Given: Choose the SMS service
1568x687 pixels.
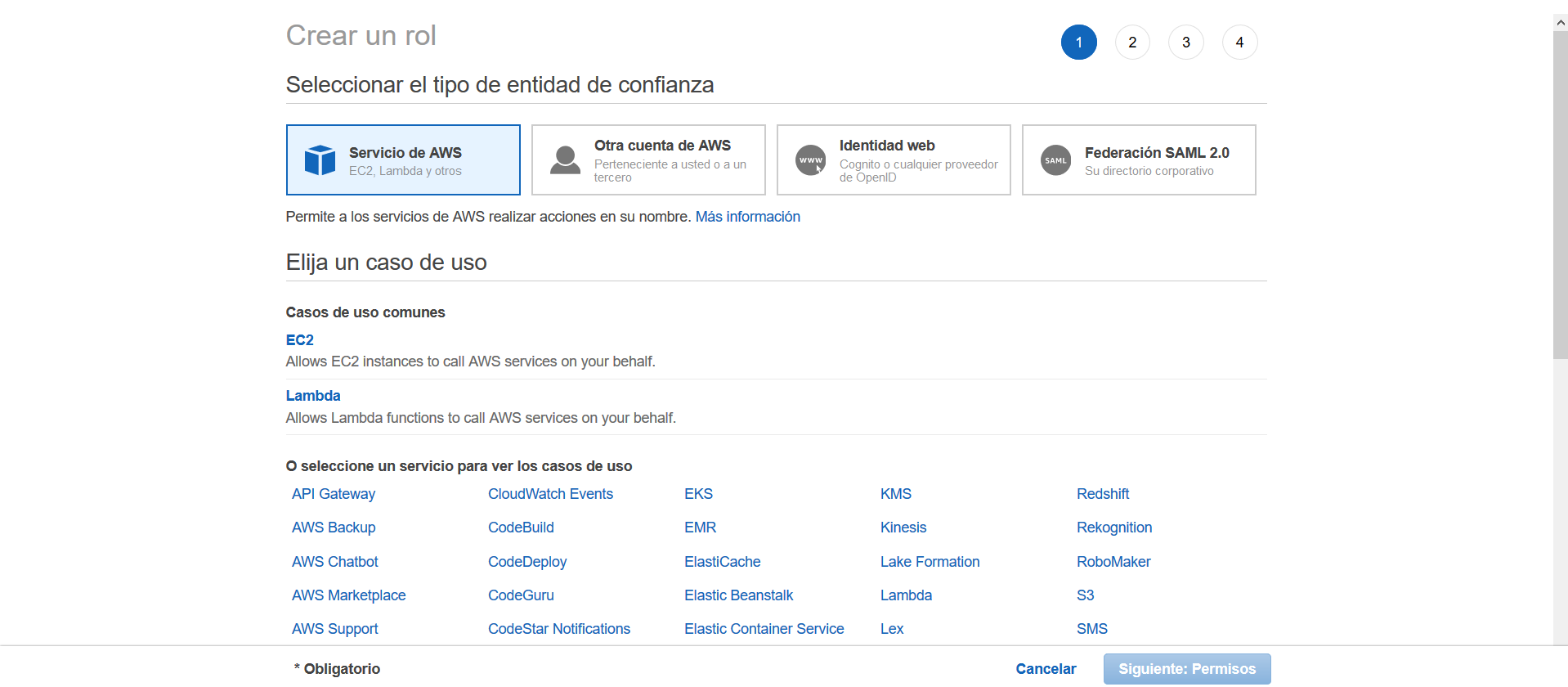Looking at the screenshot, I should click(x=1092, y=629).
